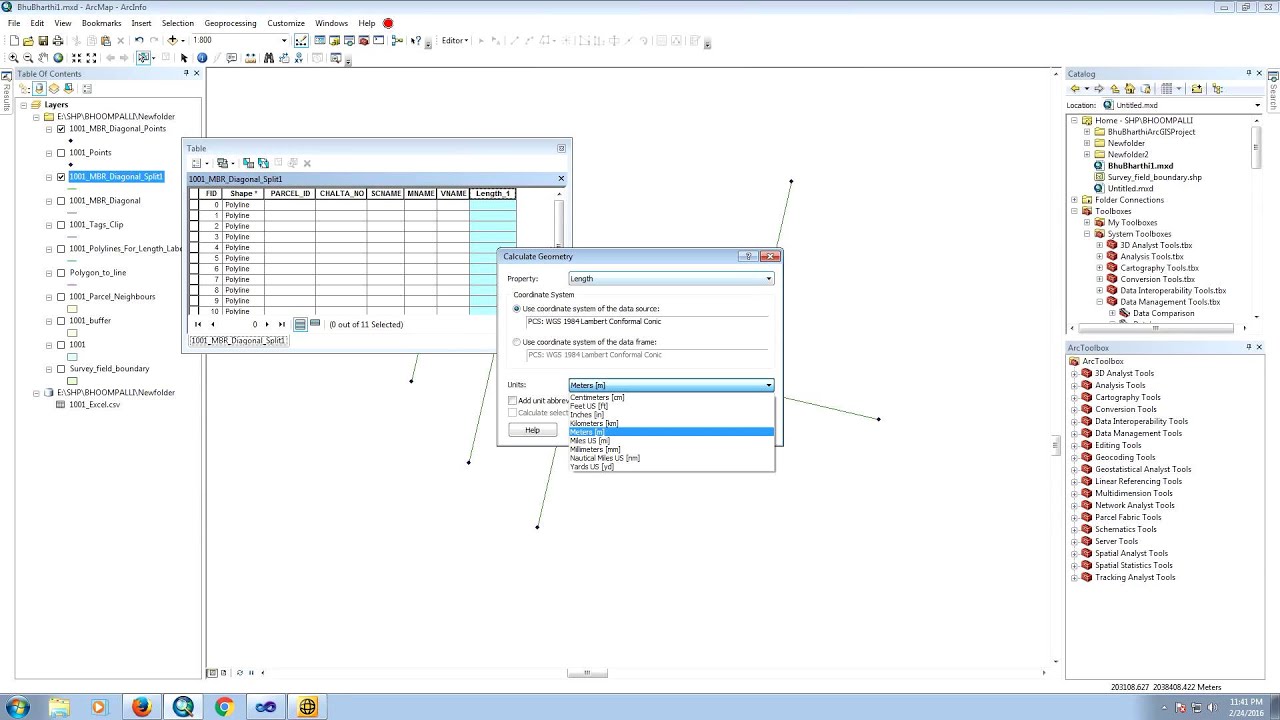Choose Kilometers [km] from units list

671,423
